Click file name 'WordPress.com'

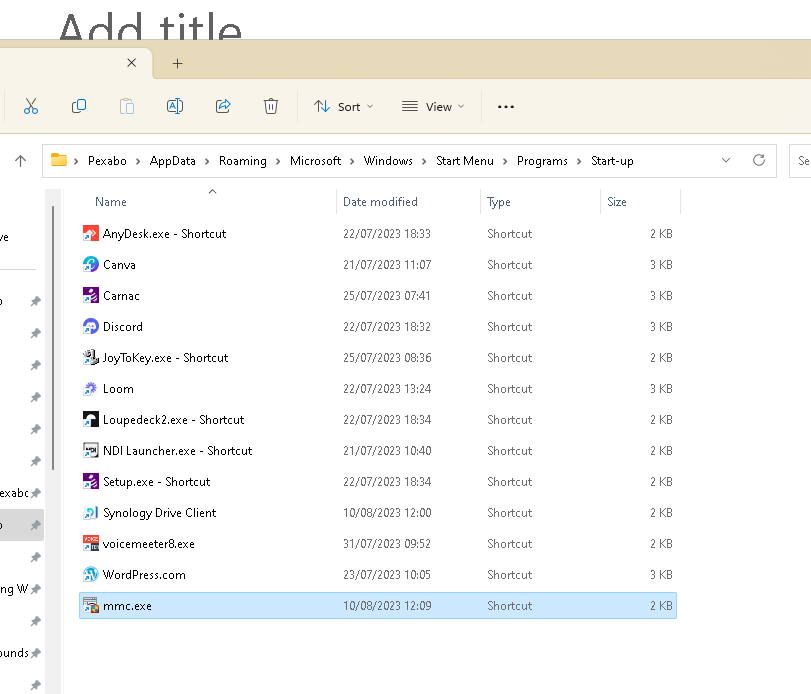click(144, 575)
